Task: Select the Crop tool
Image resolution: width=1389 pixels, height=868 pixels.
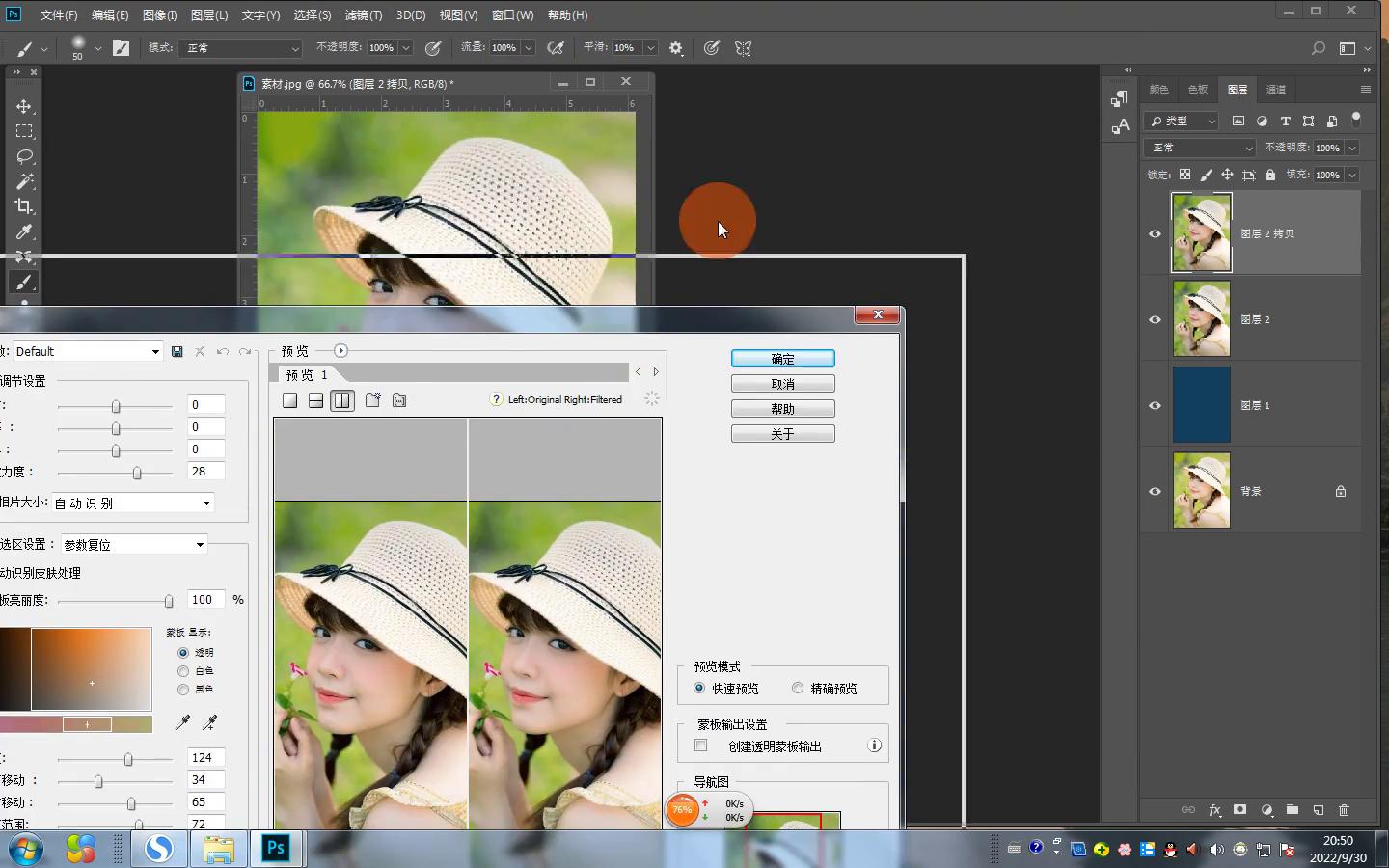Action: pos(24,206)
